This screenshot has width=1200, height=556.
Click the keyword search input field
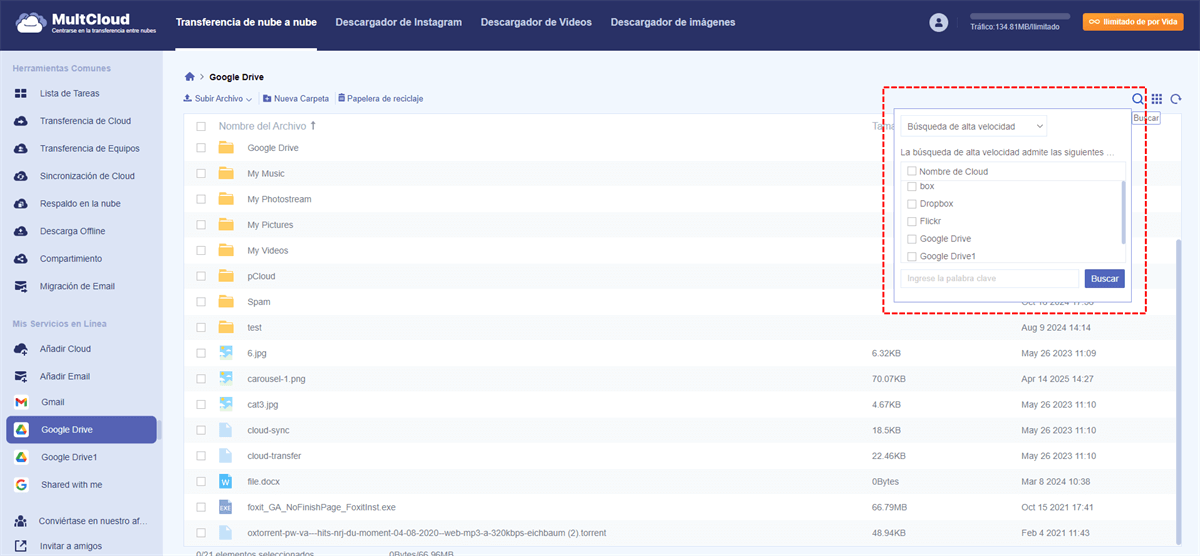(989, 278)
